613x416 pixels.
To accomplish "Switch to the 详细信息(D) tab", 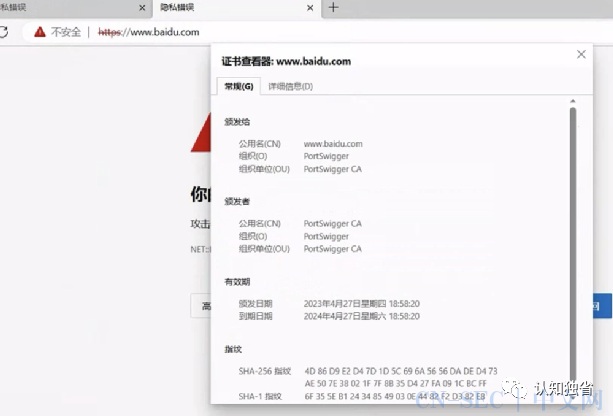I will tap(290, 86).
